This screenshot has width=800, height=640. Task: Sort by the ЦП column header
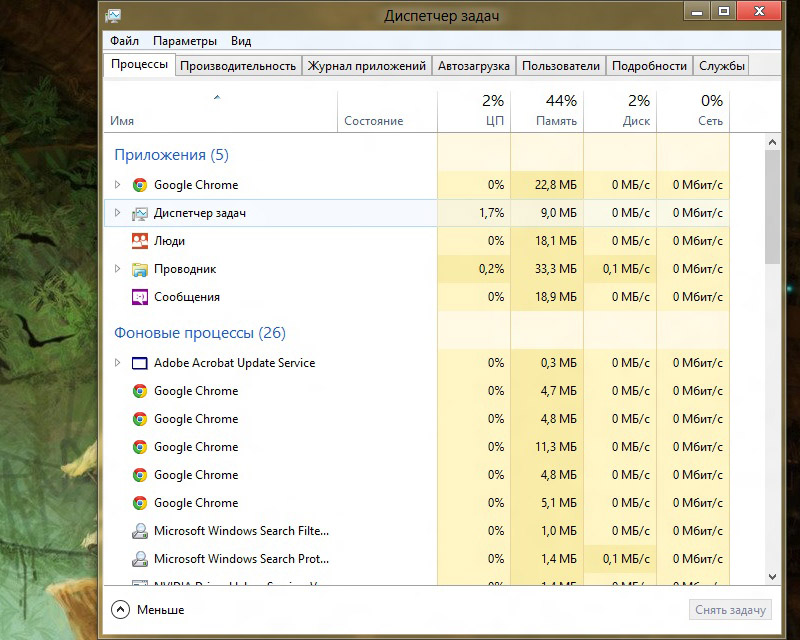(x=474, y=112)
